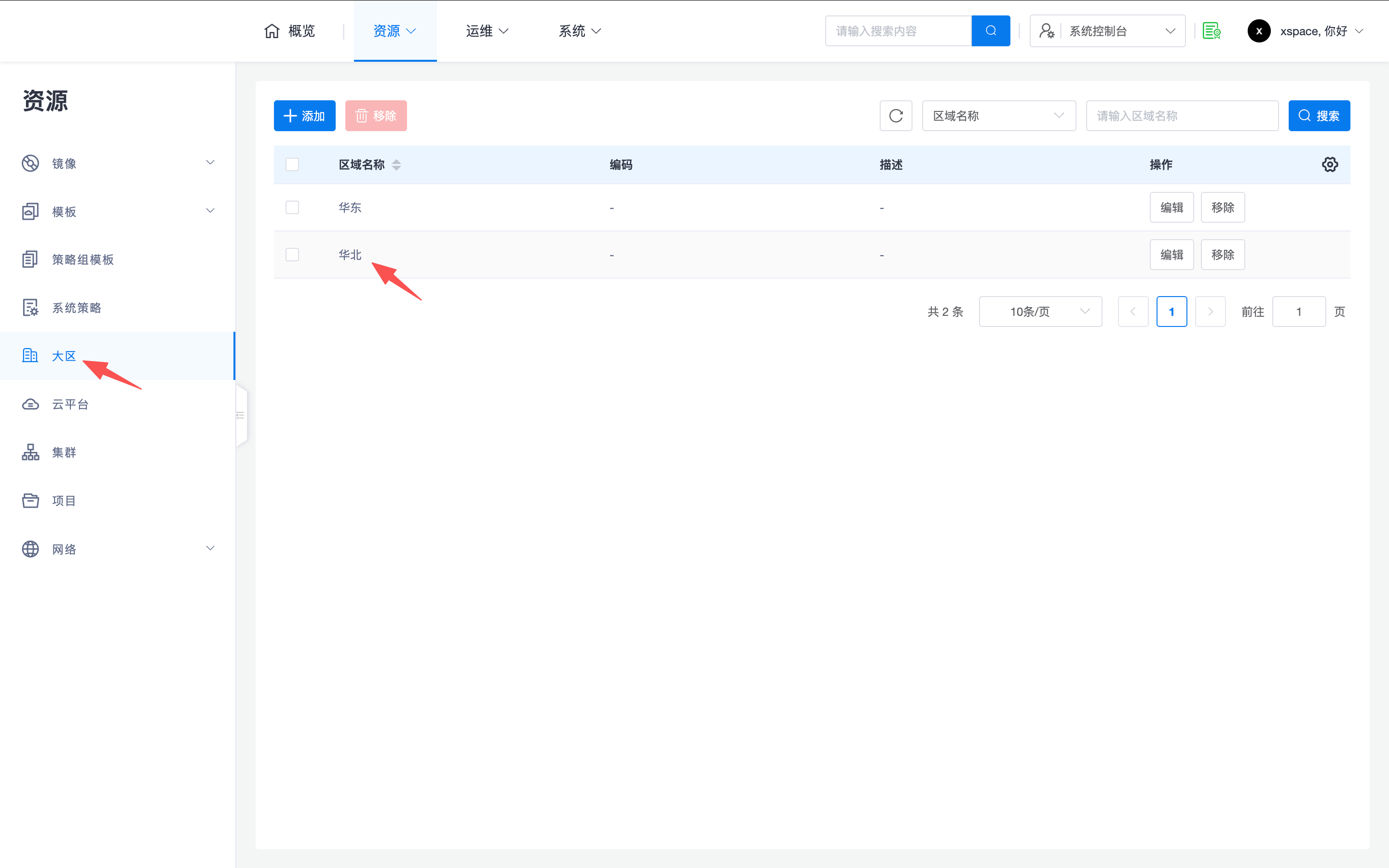This screenshot has width=1389, height=868.
Task: Click the refresh icon above the table
Action: point(896,115)
